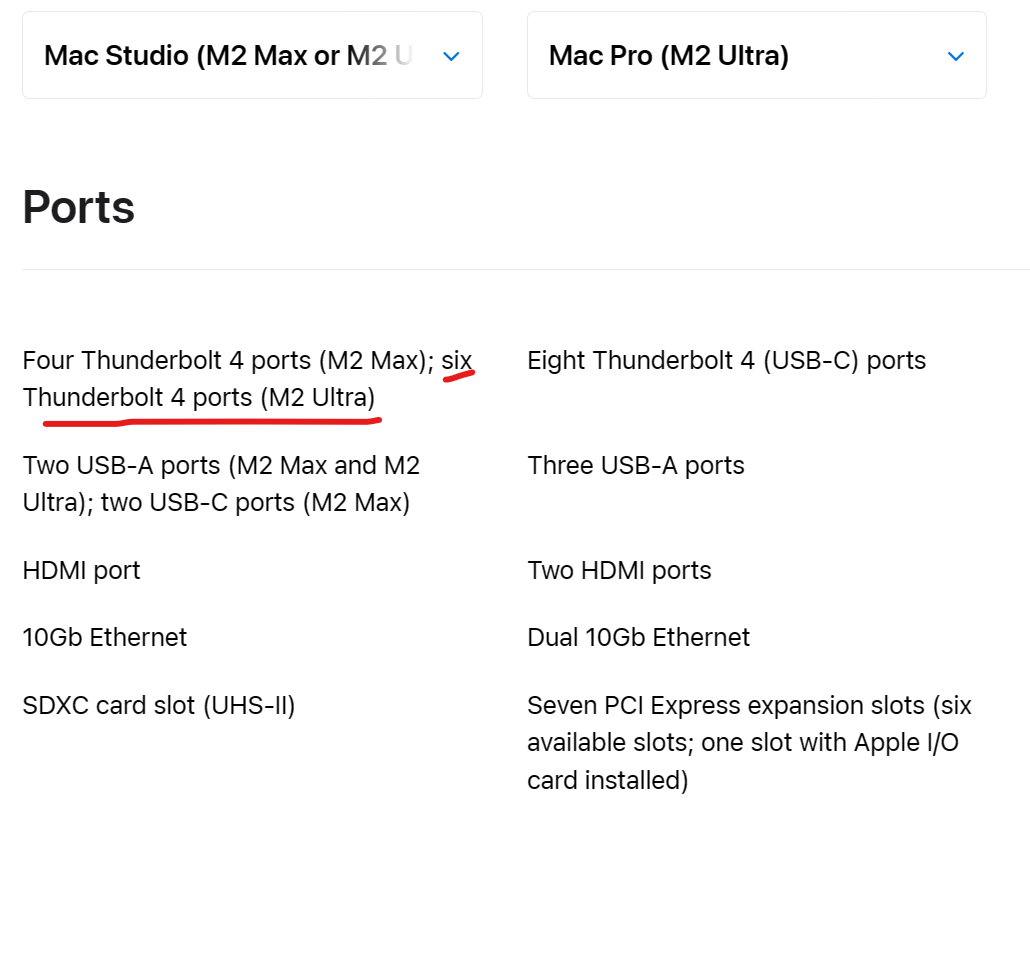Click the Dual 10Gb Ethernet entry
This screenshot has width=1030, height=955.
638,637
